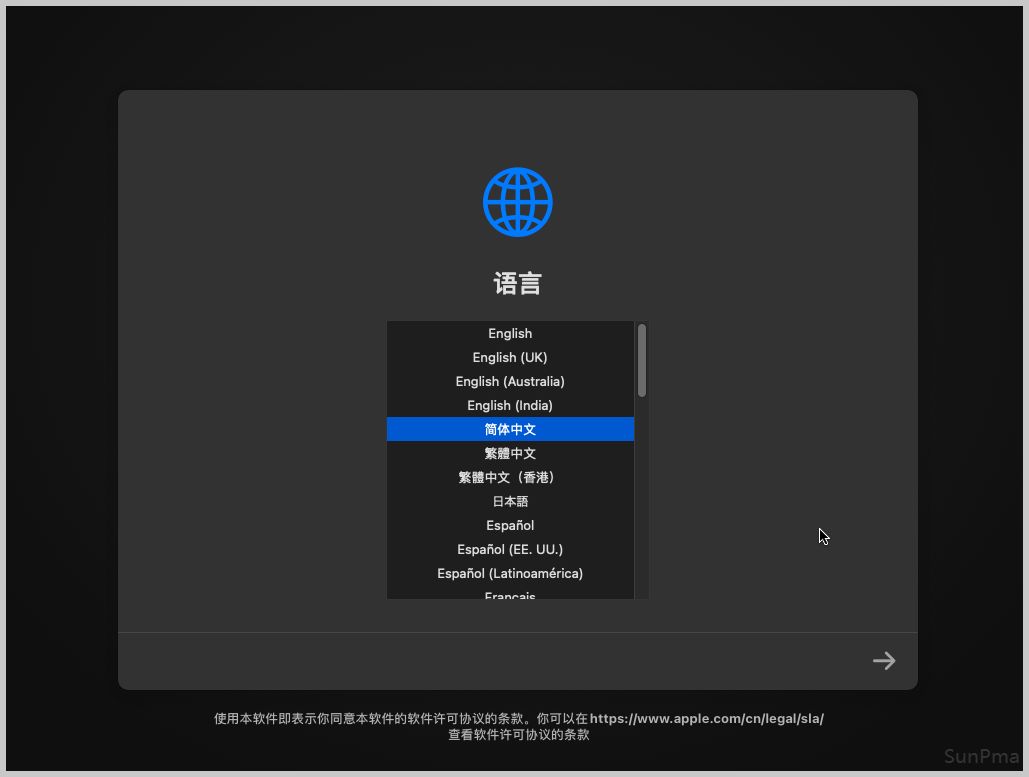Pick 日本語 in the language list
This screenshot has height=777, width=1029.
tap(510, 502)
